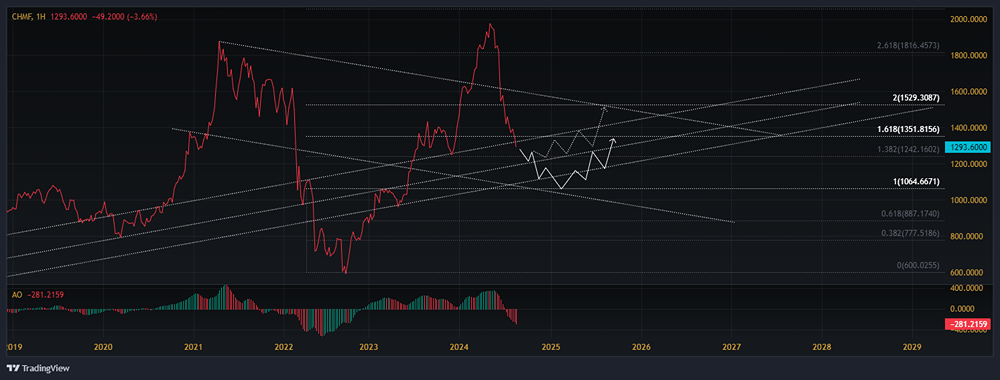
Task: Click 1600.0000 on price axis
Action: pos(968,92)
